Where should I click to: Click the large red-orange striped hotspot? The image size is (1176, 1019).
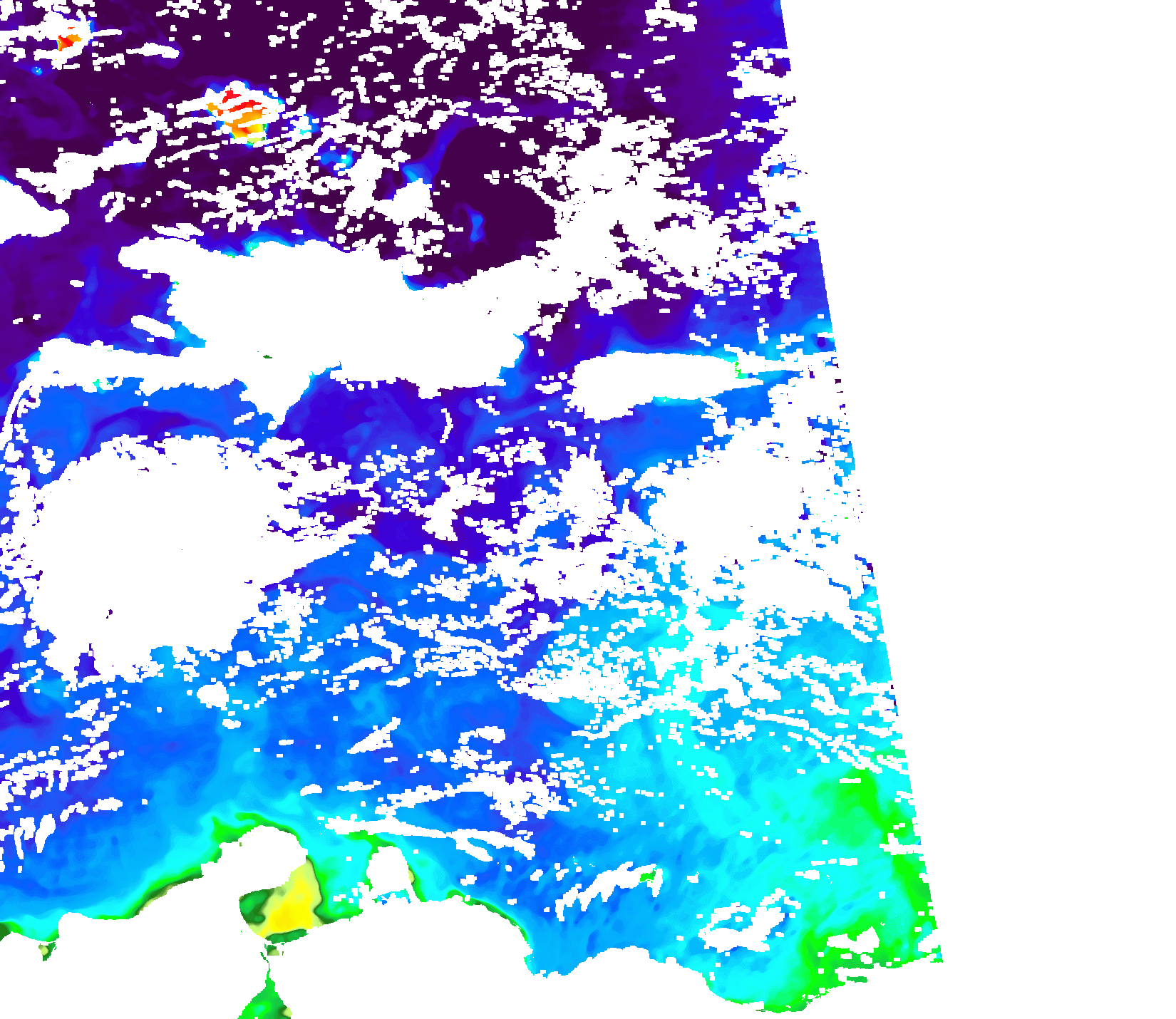pos(241,113)
